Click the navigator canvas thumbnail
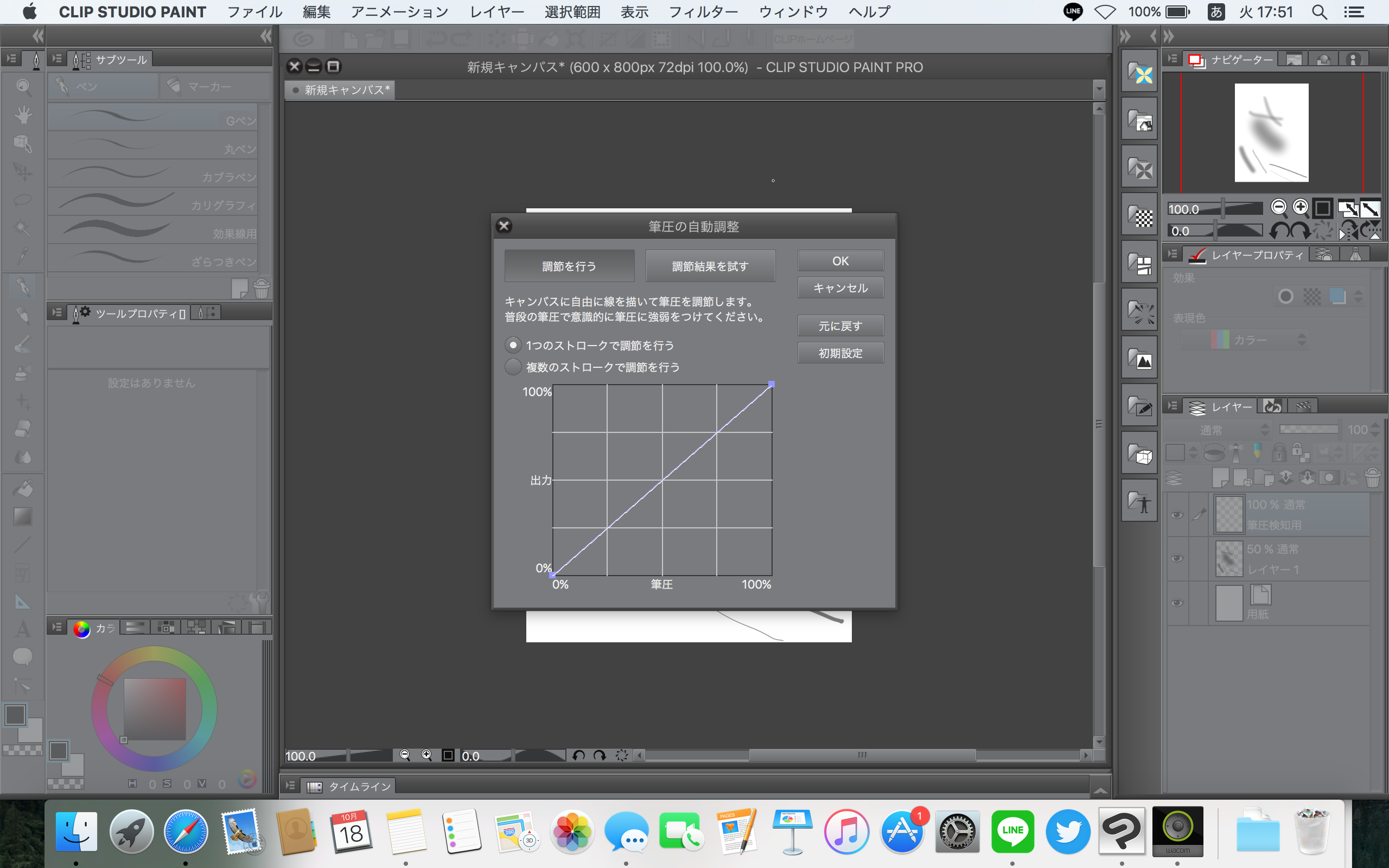Viewport: 1389px width, 868px height. click(1271, 132)
